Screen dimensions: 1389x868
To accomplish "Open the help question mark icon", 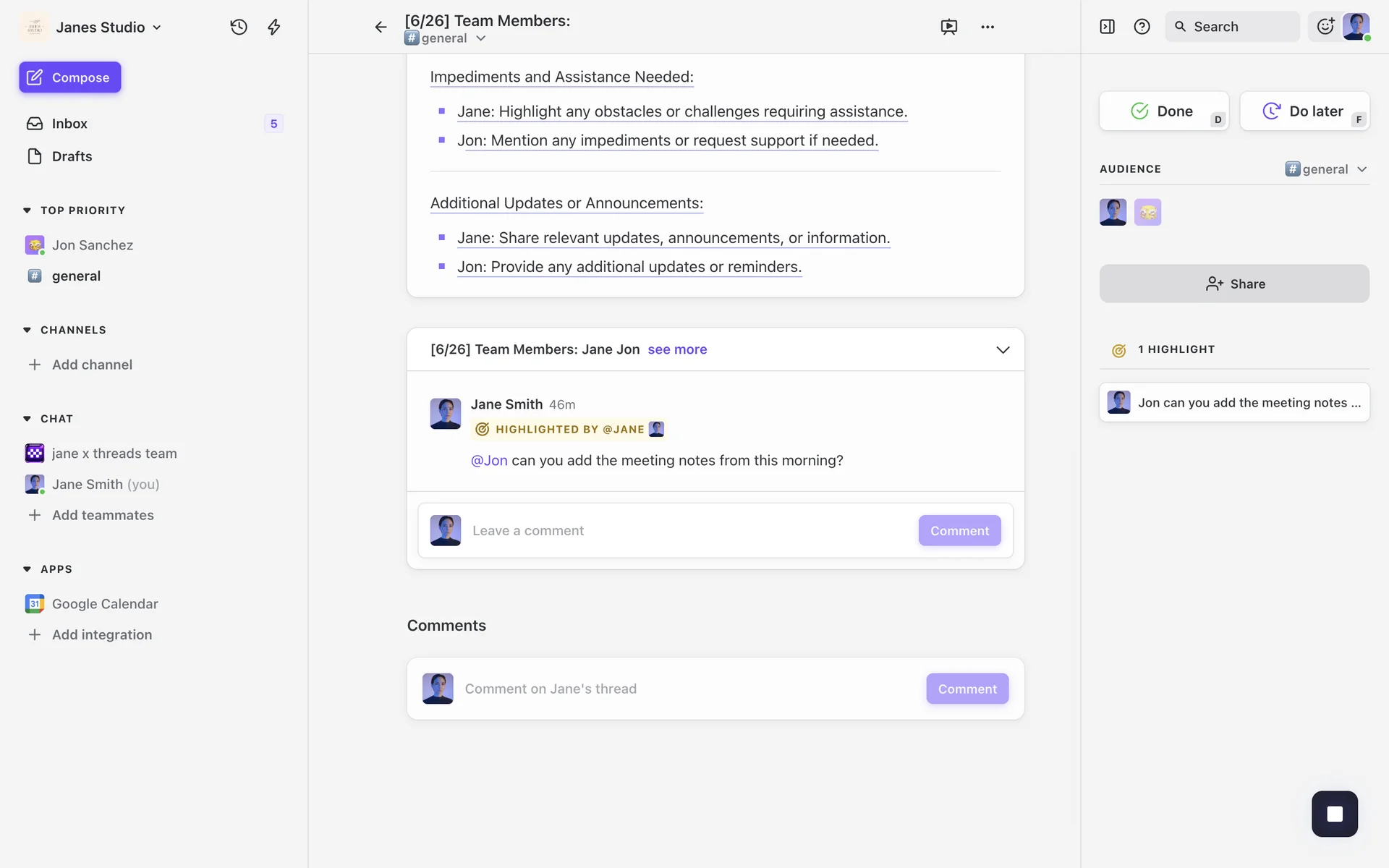I will [x=1142, y=27].
